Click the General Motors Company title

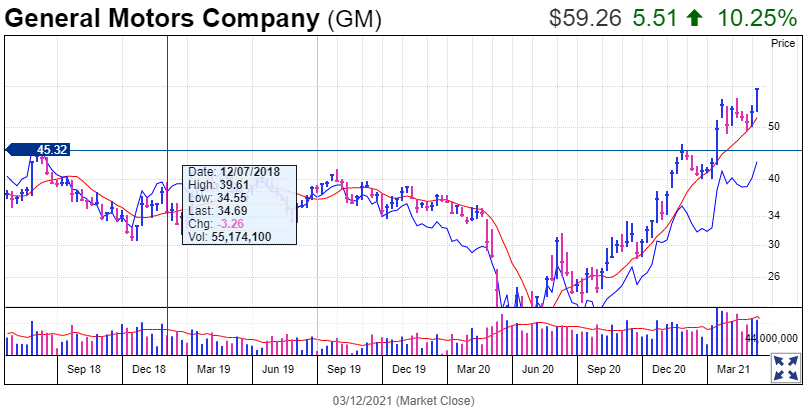162,19
